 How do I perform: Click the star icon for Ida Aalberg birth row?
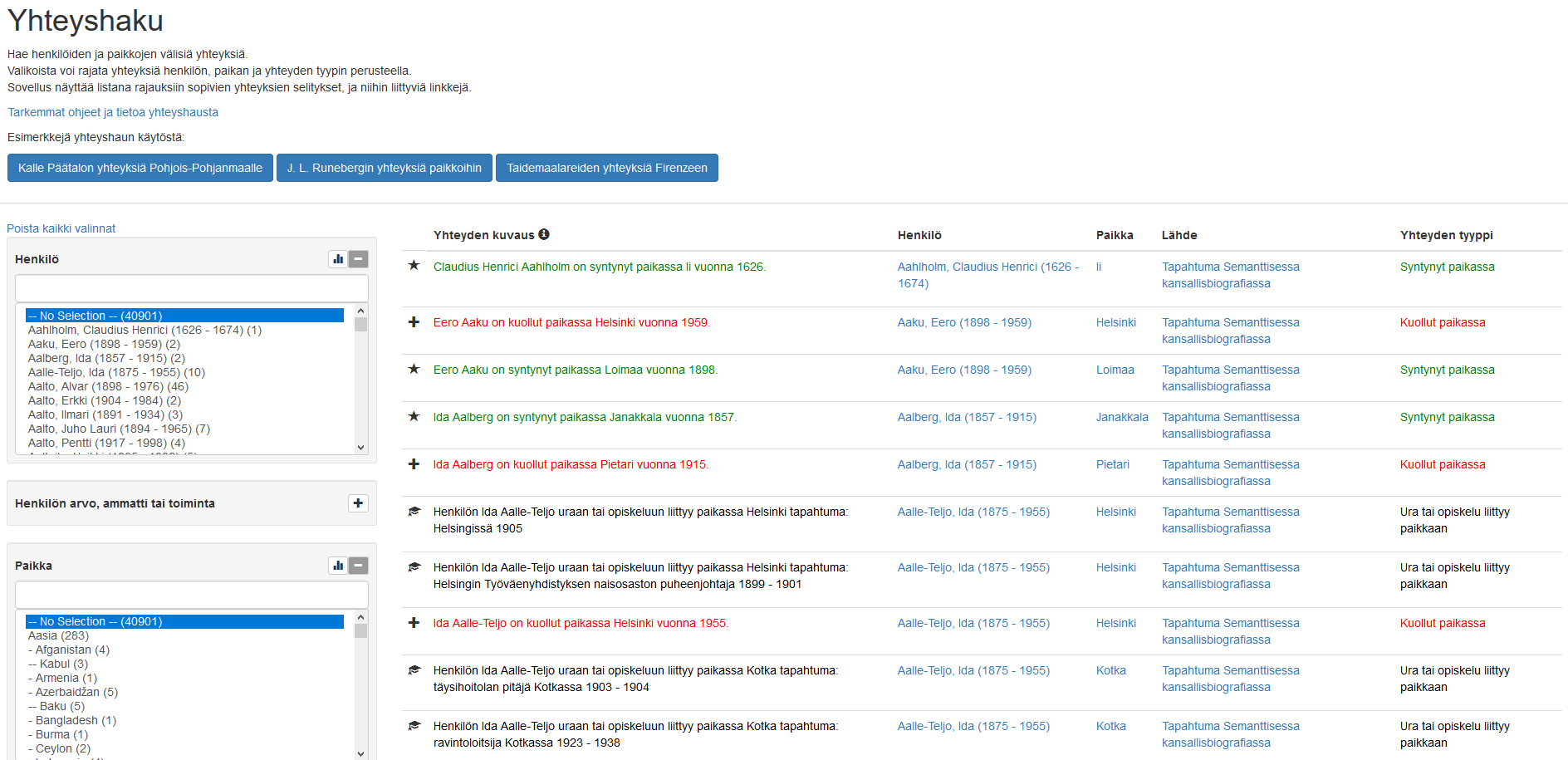pos(414,416)
